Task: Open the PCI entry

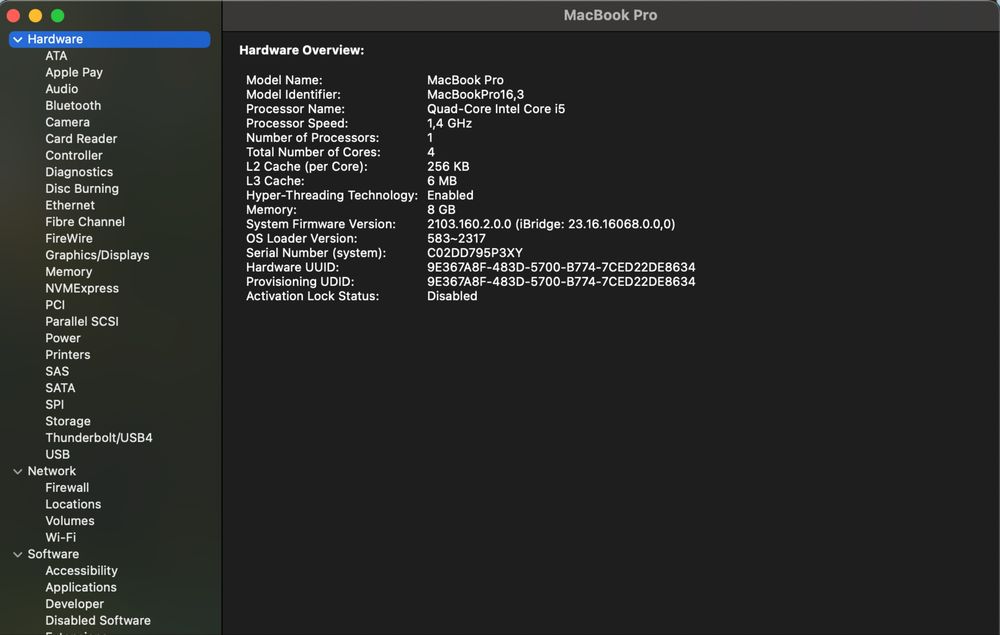Action: pyautogui.click(x=55, y=305)
